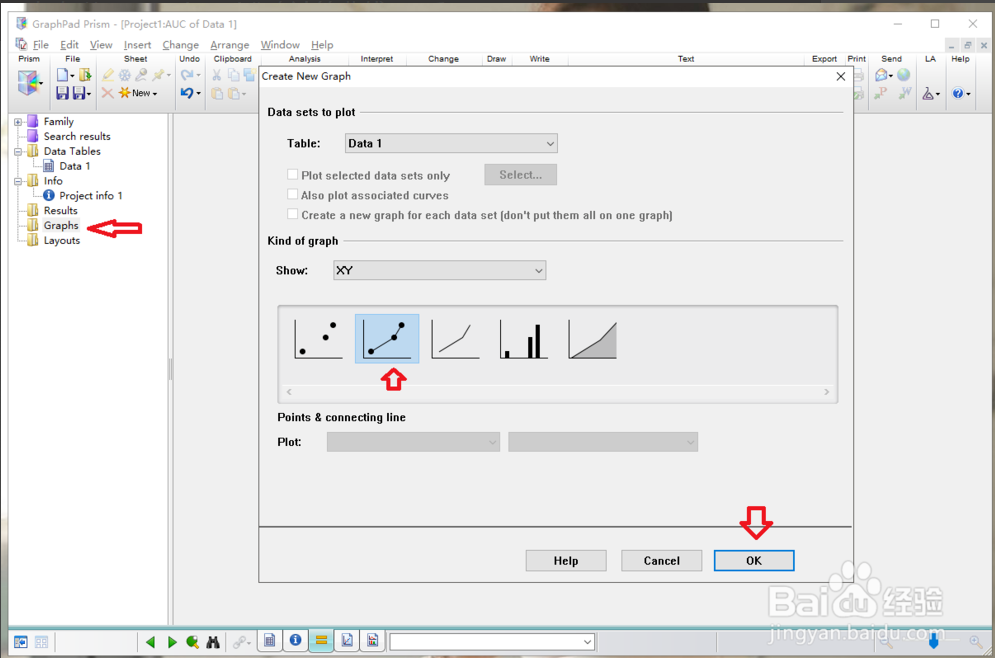The height and width of the screenshot is (658, 995).
Task: Check Also plot associated curves
Action: click(x=293, y=194)
